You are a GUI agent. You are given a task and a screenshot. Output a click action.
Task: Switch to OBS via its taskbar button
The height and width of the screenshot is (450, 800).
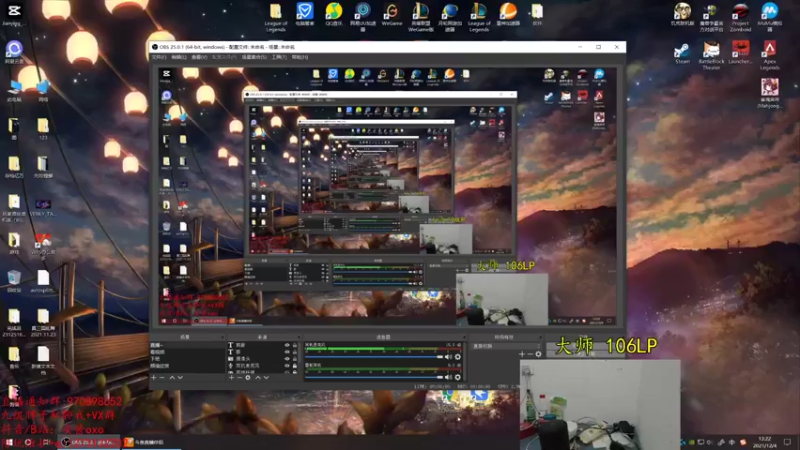click(91, 442)
